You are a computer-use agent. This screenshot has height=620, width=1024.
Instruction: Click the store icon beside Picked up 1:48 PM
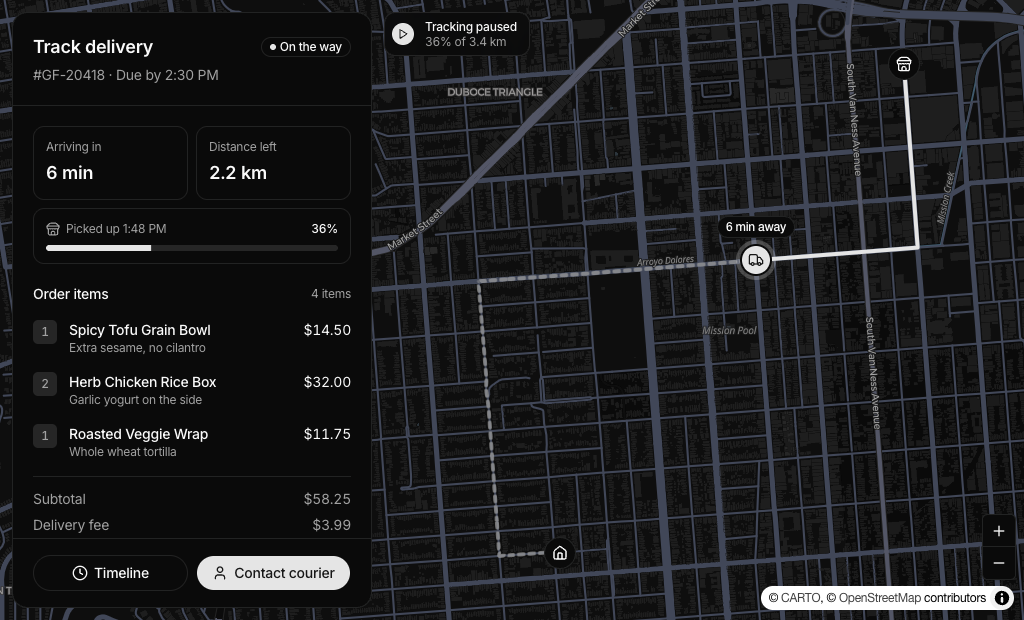53,229
